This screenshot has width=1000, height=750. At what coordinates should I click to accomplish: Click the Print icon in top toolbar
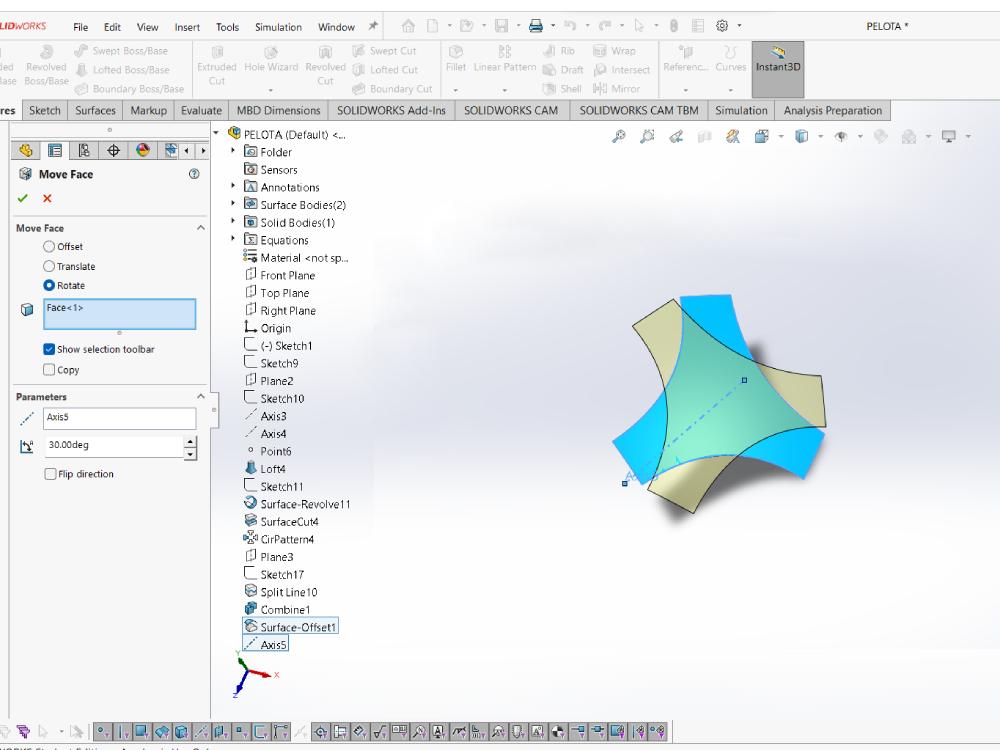click(536, 26)
